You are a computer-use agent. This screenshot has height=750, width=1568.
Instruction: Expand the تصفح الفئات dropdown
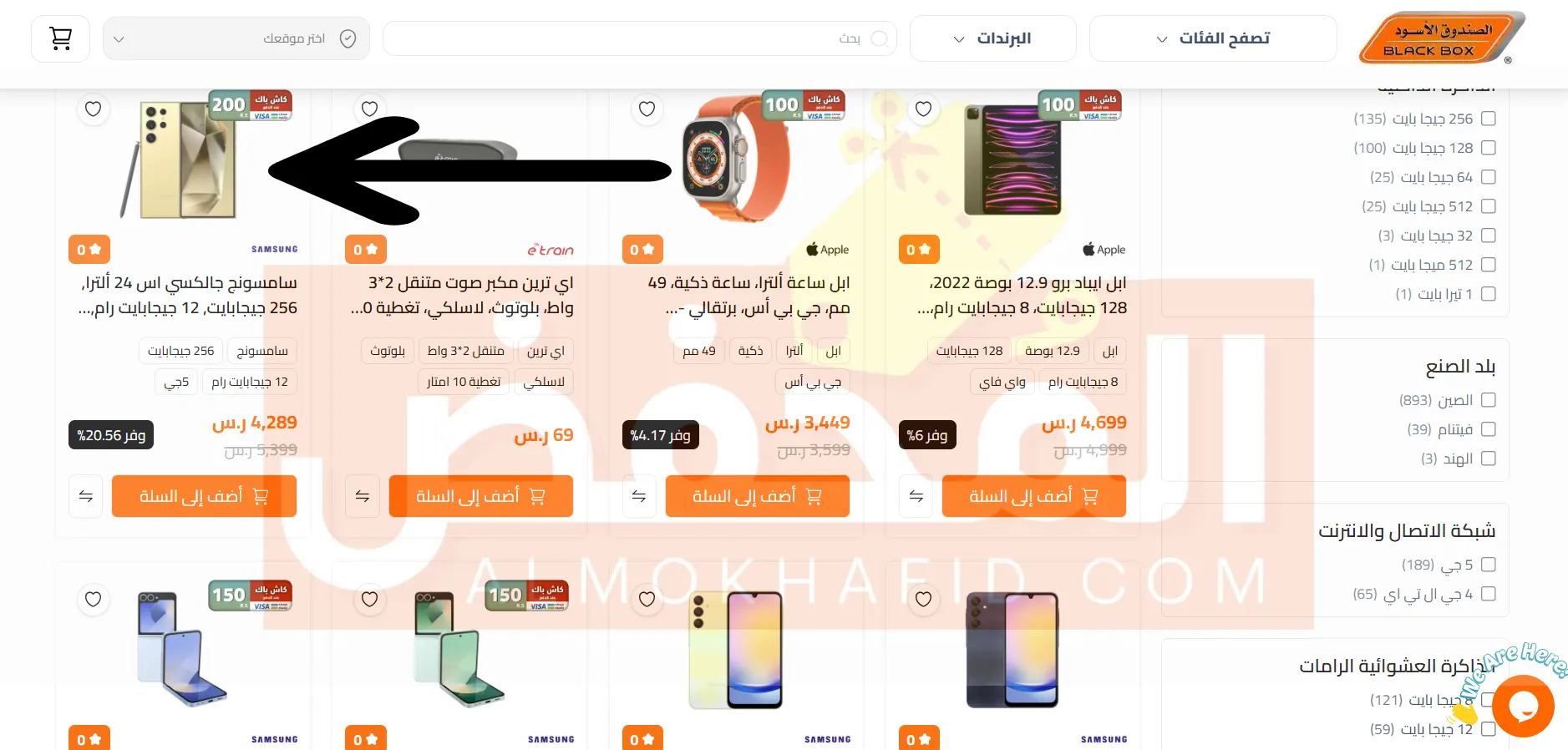(1213, 38)
